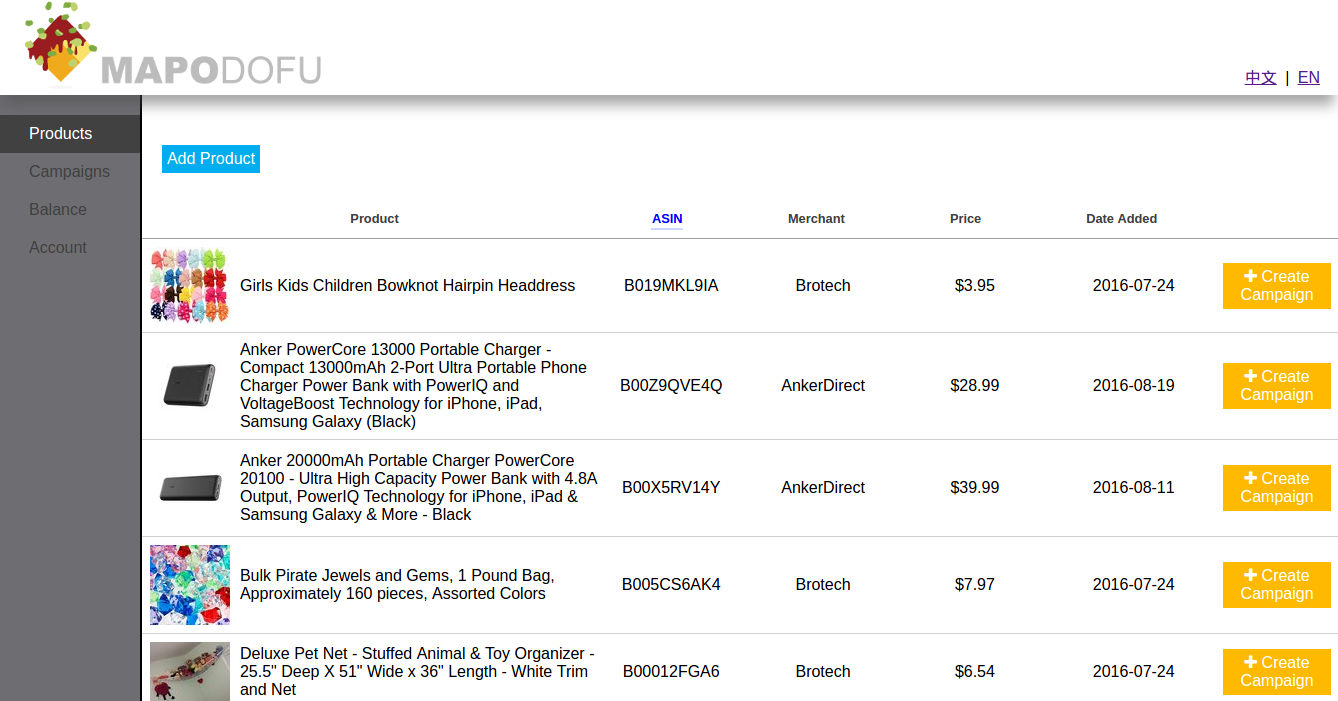This screenshot has height=701, width=1338.
Task: Click the $28.99 price cell
Action: (x=975, y=386)
